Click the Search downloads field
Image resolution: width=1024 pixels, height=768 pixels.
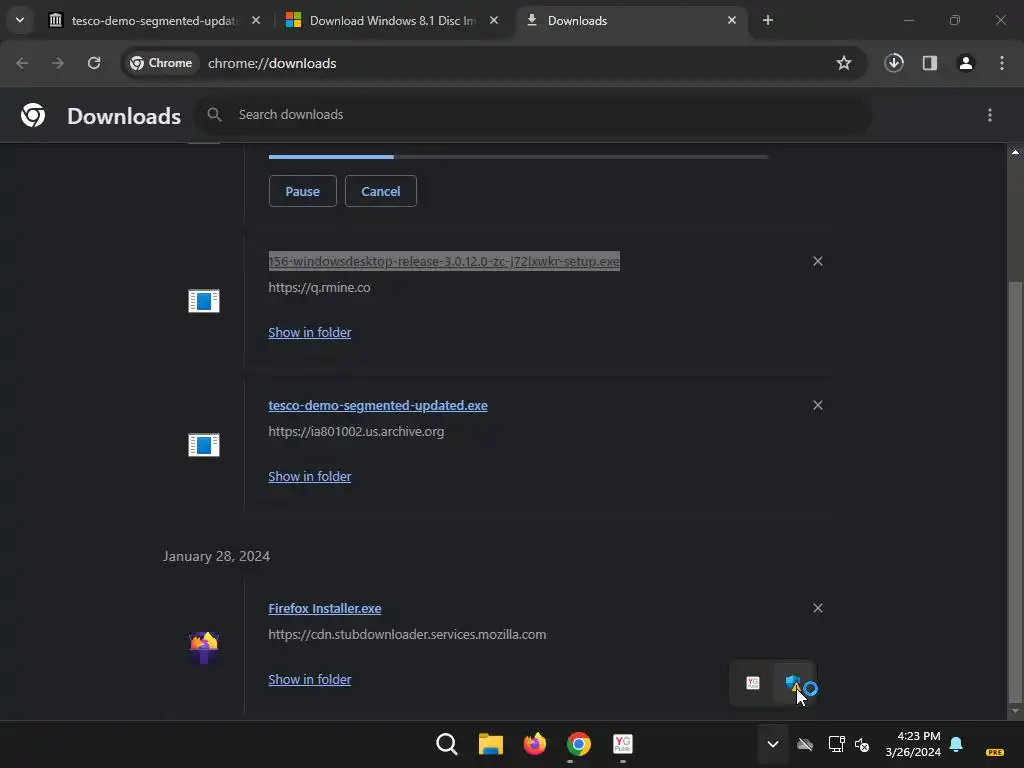pyautogui.click(x=534, y=114)
